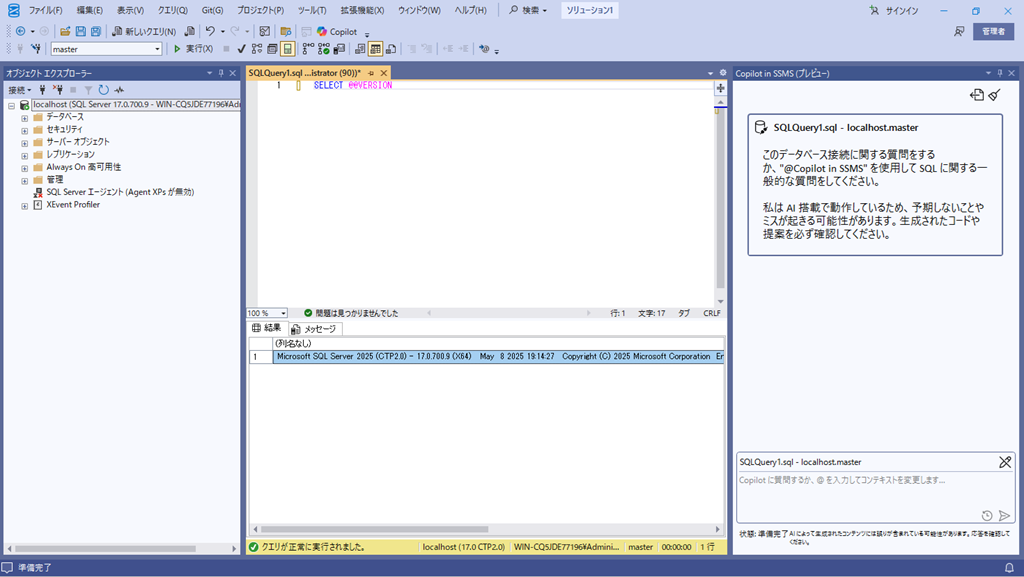Open the Copilot toolbar button
1024x577 pixels.
(x=337, y=31)
